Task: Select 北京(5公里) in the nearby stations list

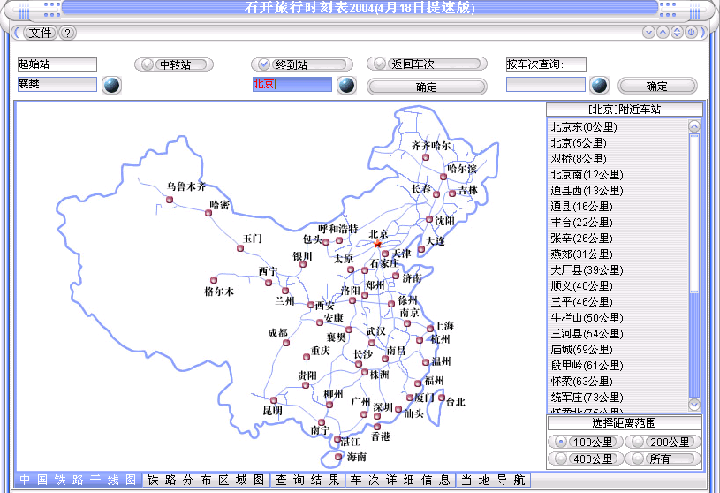Action: 618,143
